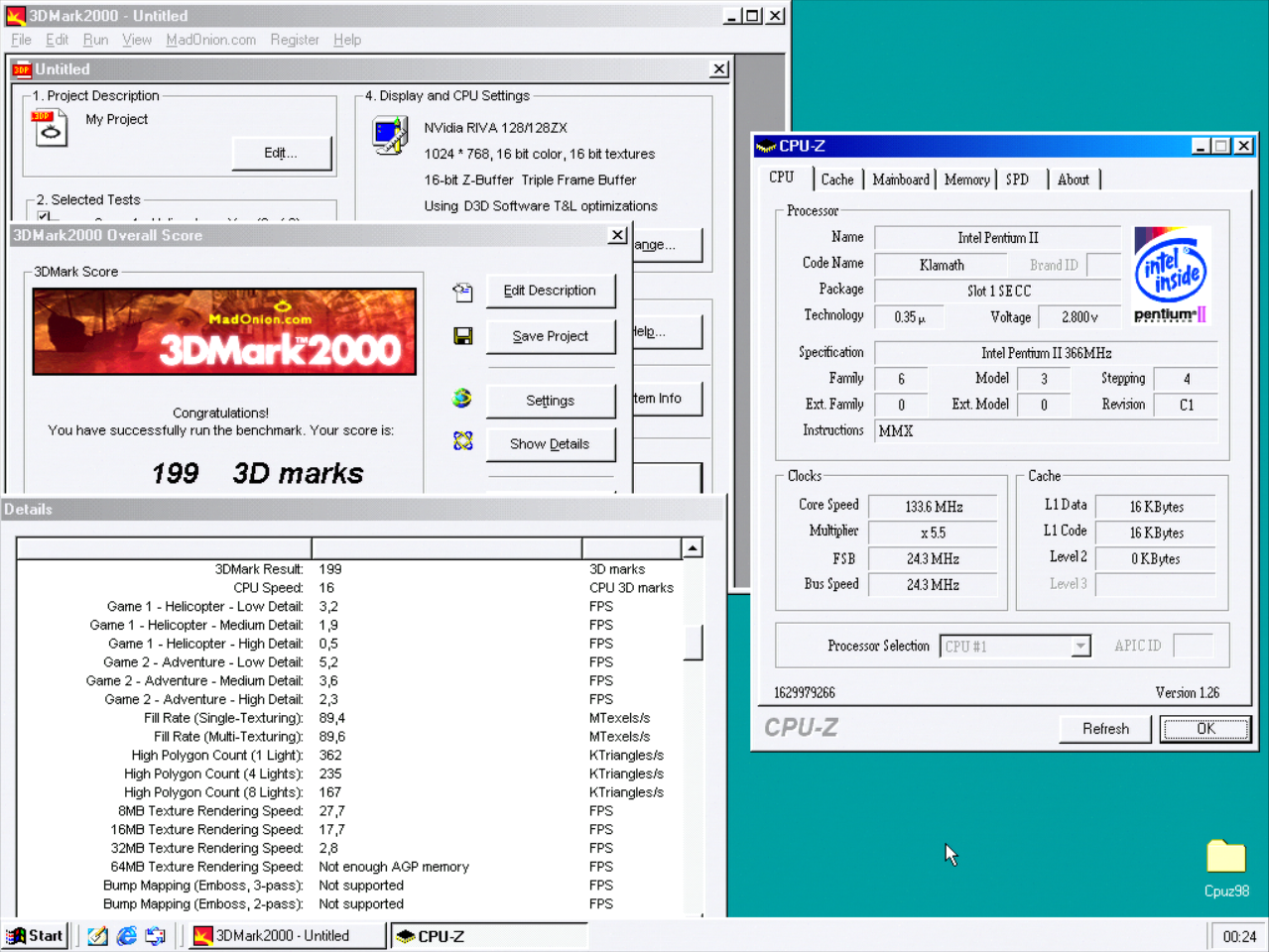This screenshot has width=1269, height=952.
Task: Click the CPU Speed row in Details
Action: [349, 588]
